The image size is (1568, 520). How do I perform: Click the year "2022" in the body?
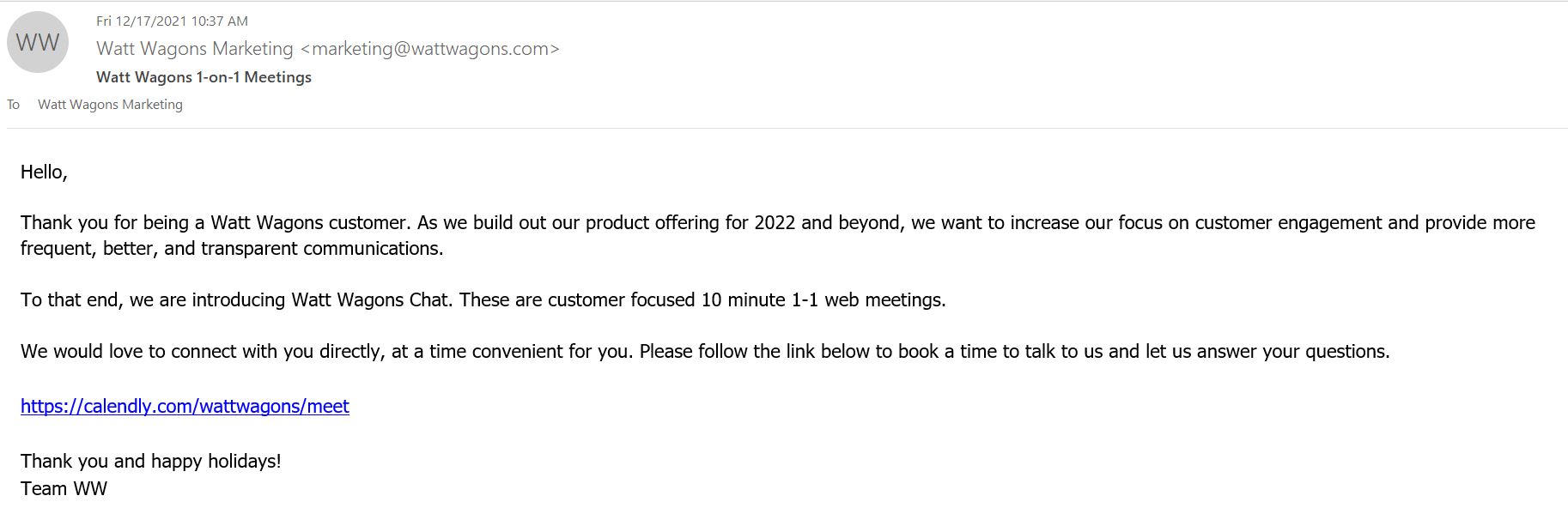(775, 222)
